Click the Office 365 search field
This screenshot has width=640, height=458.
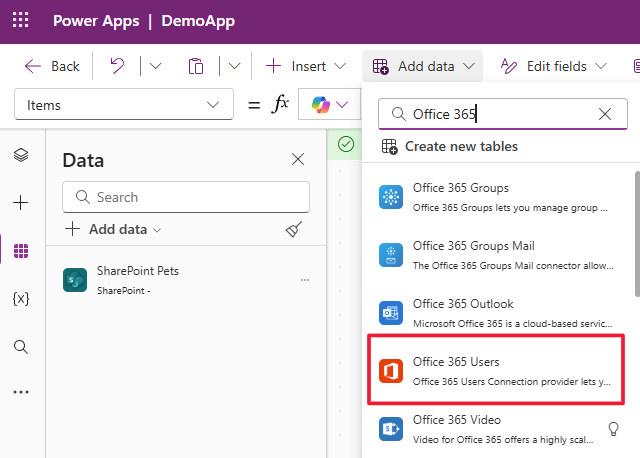pos(502,114)
